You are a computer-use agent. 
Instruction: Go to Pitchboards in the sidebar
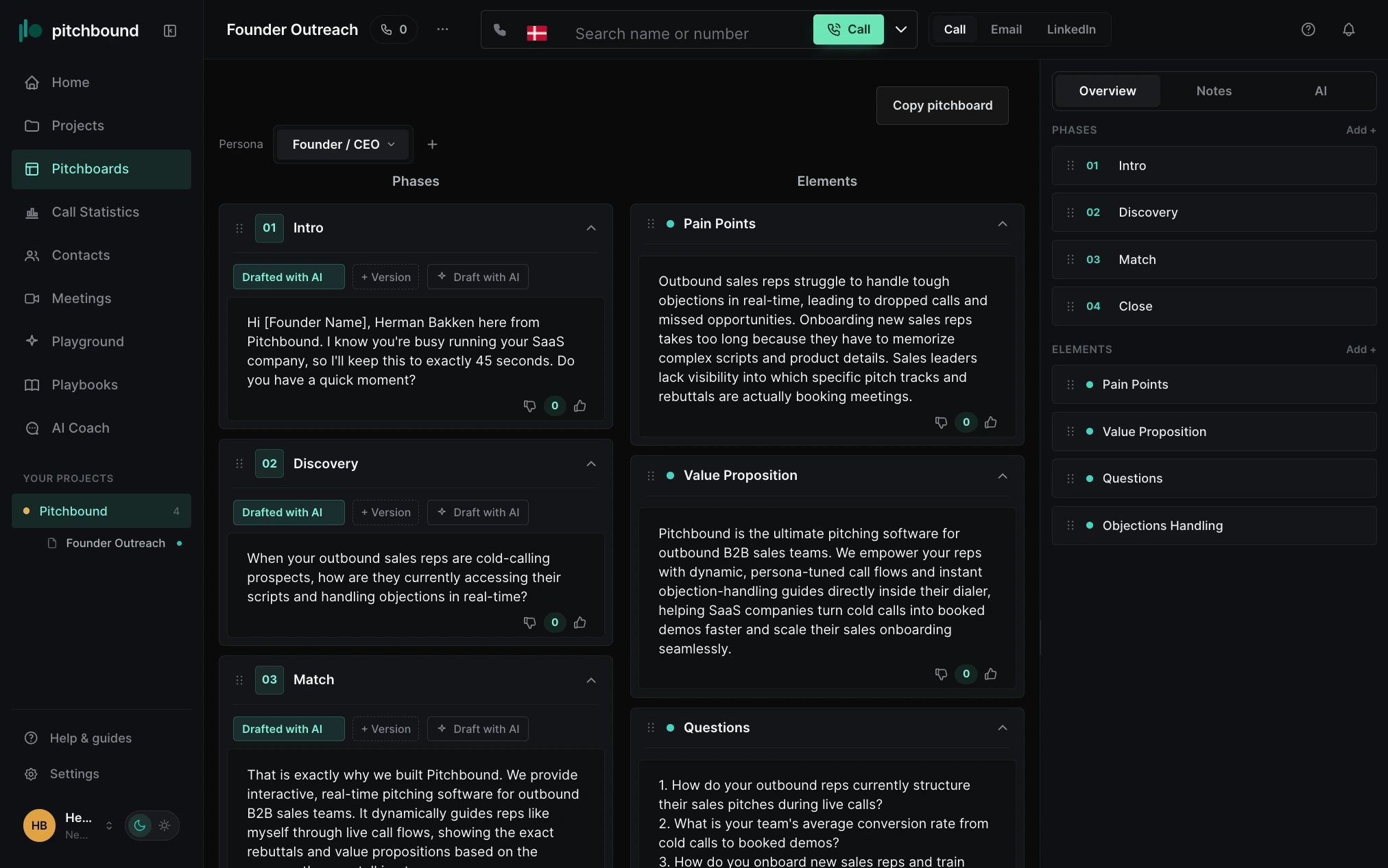pyautogui.click(x=101, y=169)
